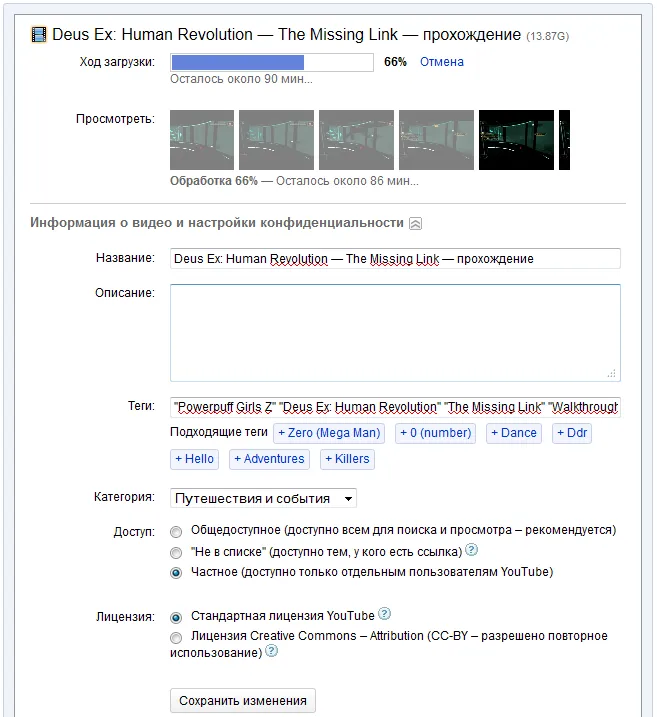The width and height of the screenshot is (657, 717).
Task: Add suggested tag Ddr
Action: click(572, 433)
